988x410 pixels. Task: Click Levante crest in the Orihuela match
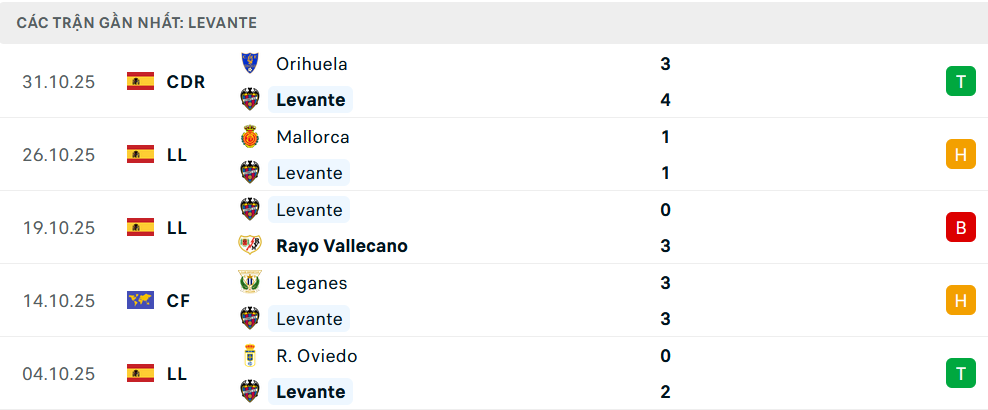tap(250, 99)
